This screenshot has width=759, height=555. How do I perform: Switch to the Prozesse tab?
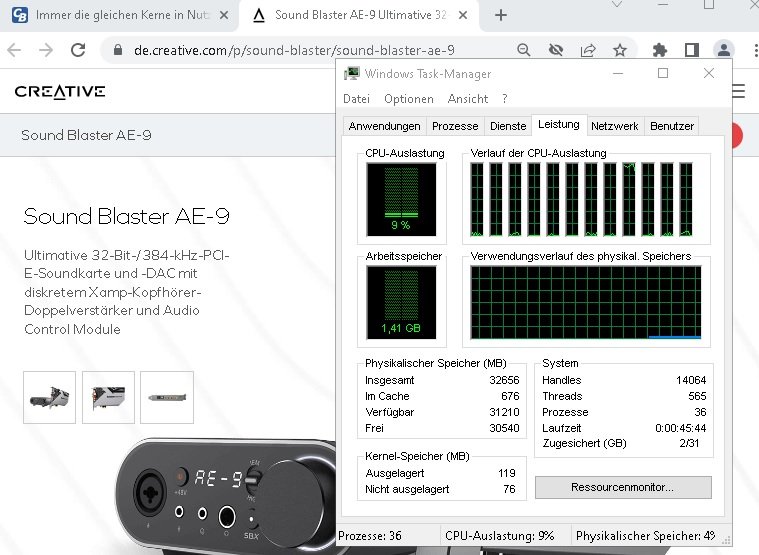point(455,126)
